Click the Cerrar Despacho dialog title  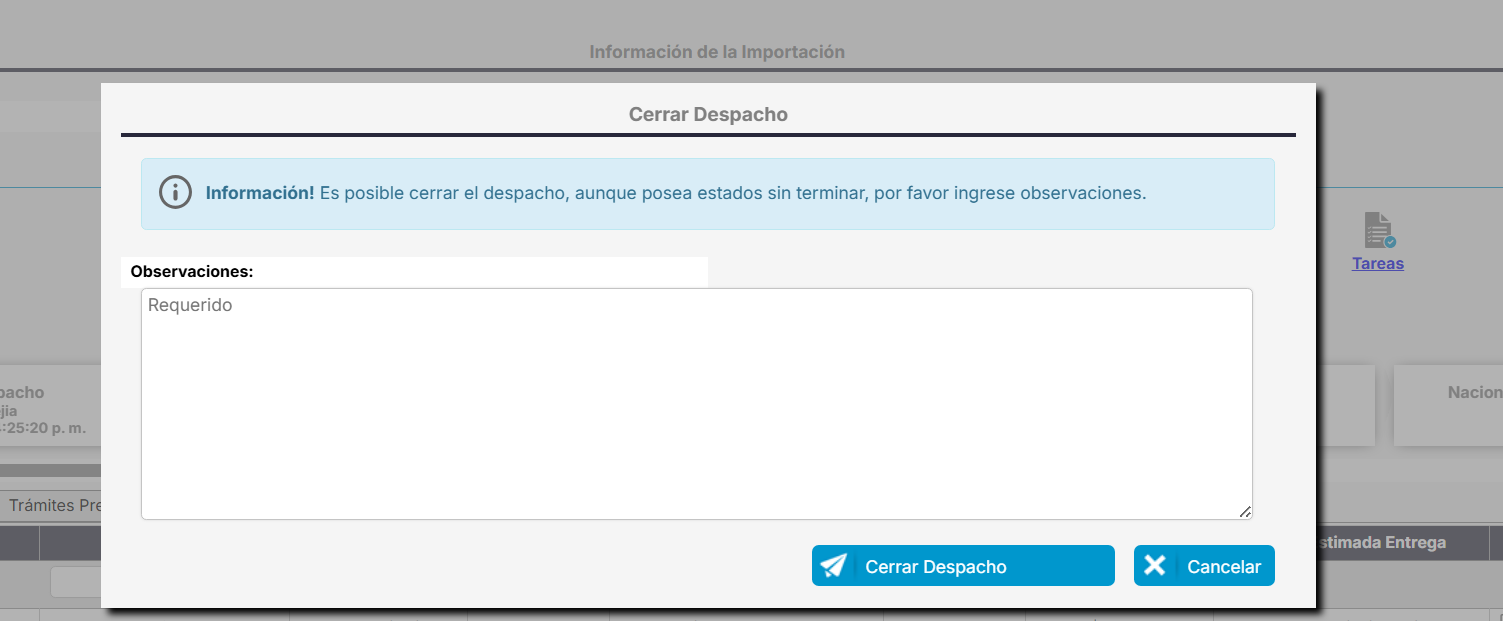point(708,115)
